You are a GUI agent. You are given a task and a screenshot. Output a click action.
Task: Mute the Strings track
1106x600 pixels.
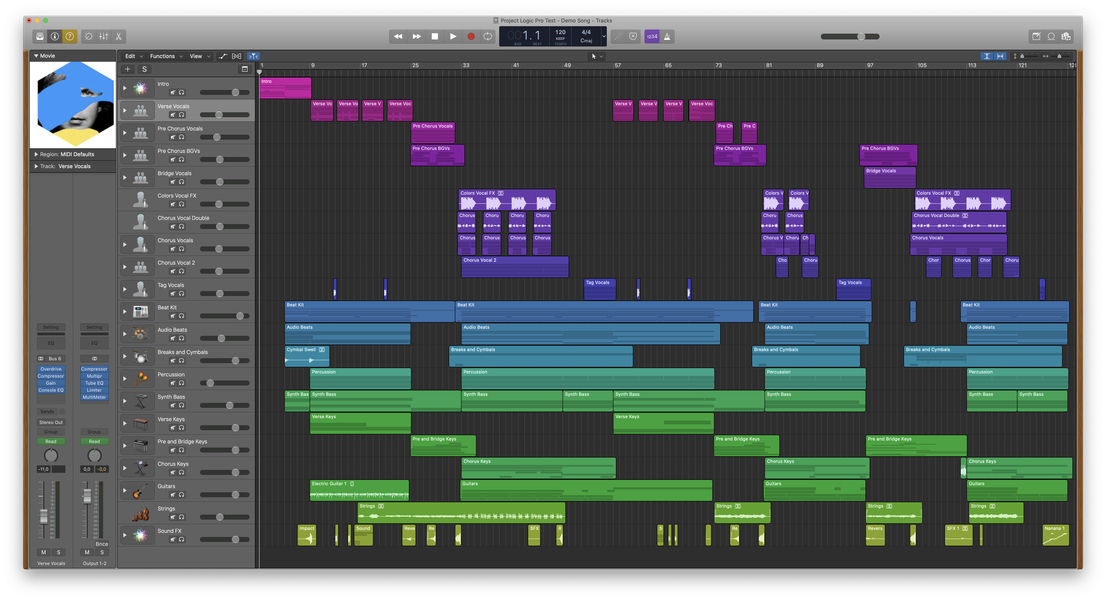(x=173, y=517)
